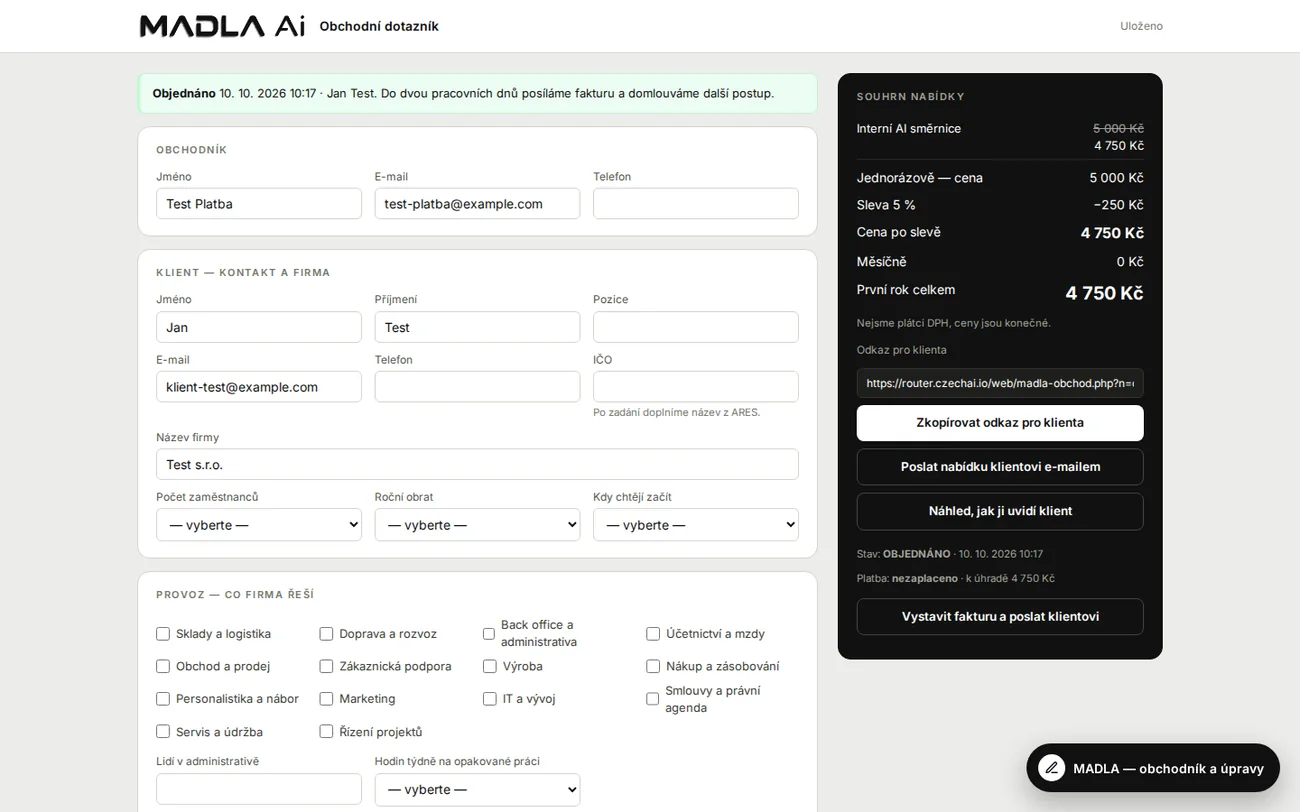Select the Účetnictví a mzdy checkbox
Image resolution: width=1300 pixels, height=812 pixels.
(x=653, y=634)
